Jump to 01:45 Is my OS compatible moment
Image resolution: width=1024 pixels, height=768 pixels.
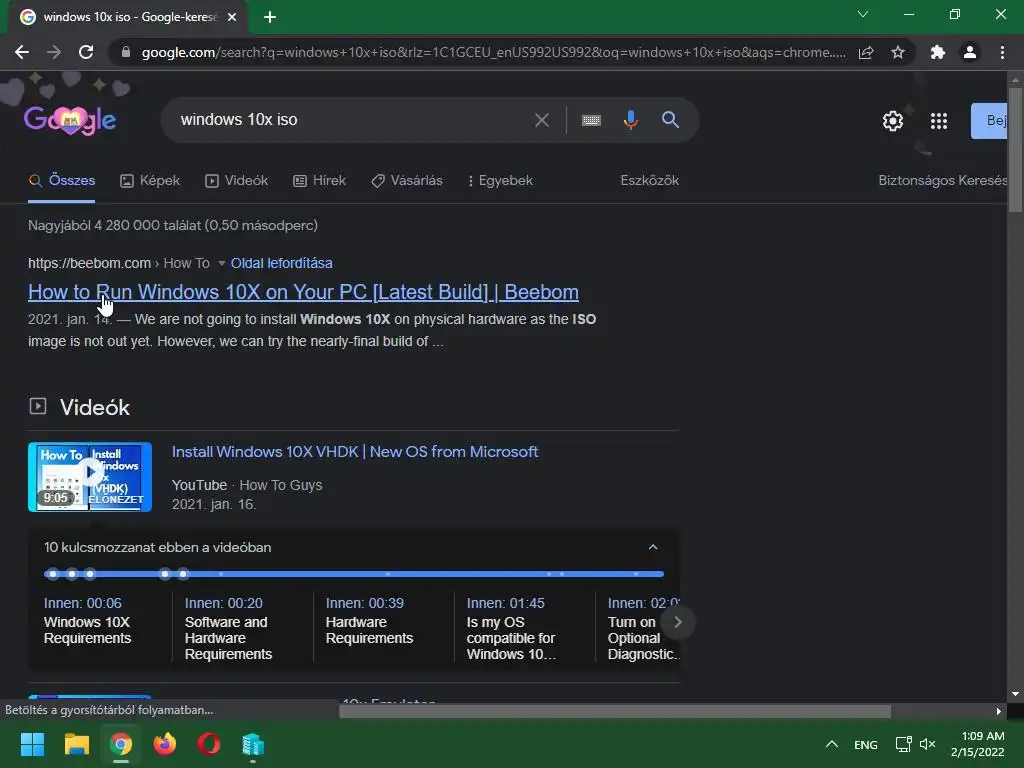(511, 629)
